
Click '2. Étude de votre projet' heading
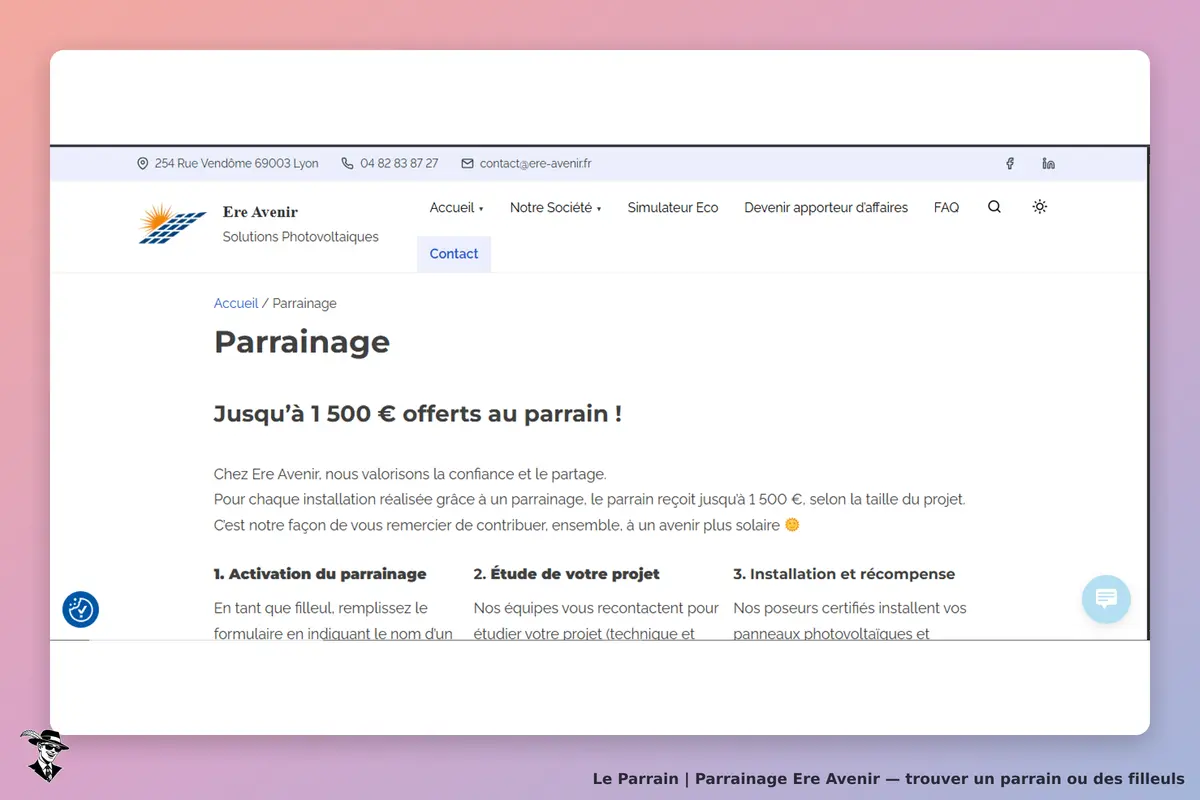pos(567,574)
